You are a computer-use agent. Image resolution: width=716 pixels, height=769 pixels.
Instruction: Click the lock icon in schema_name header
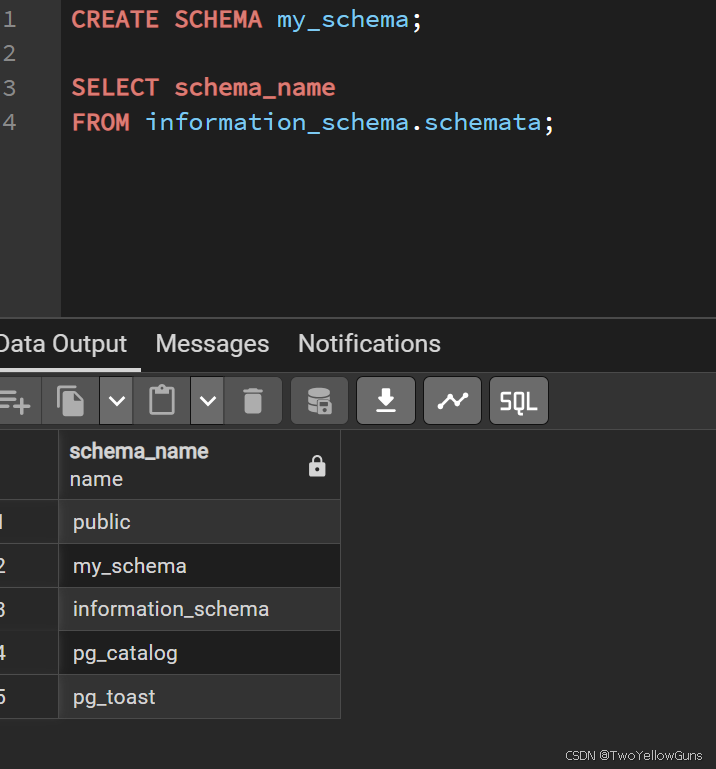point(317,466)
